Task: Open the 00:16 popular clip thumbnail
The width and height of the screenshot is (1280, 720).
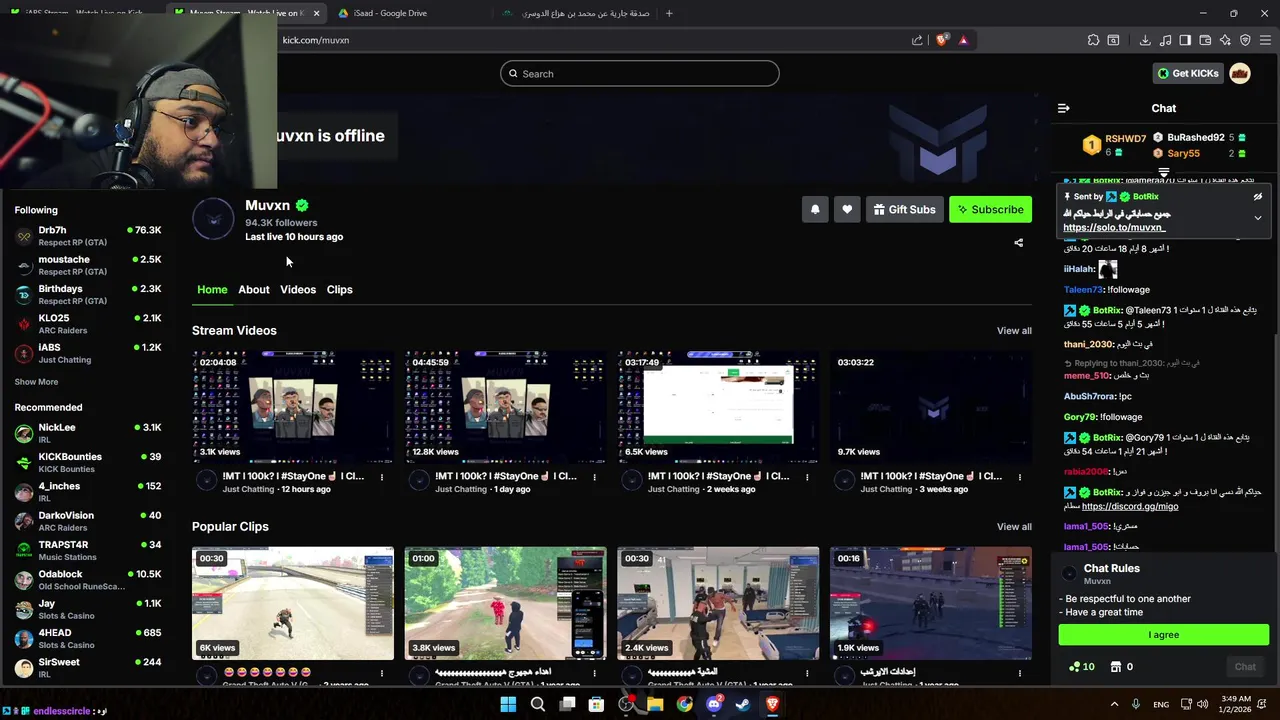Action: 930,603
